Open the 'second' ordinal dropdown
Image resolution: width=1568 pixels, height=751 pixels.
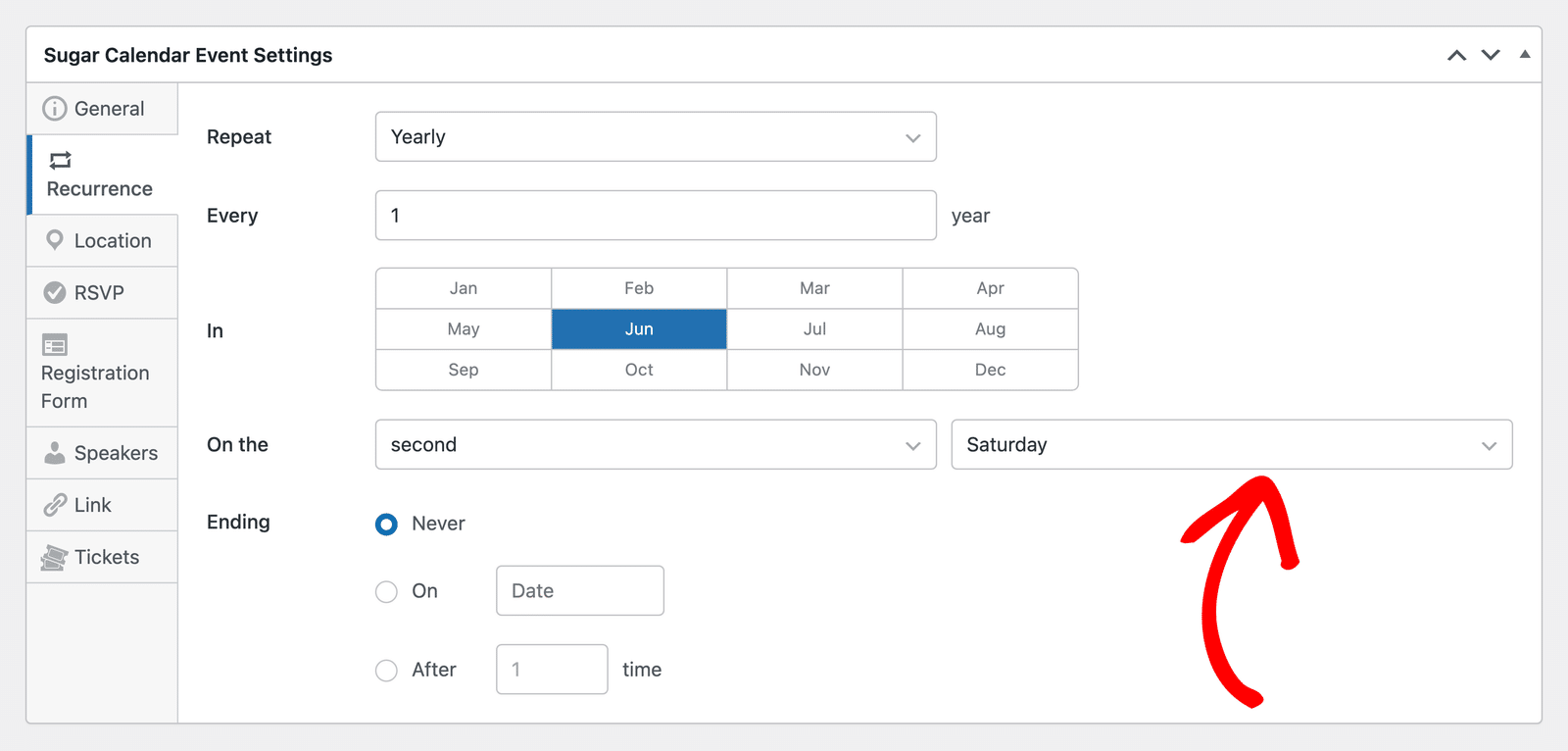pos(656,445)
